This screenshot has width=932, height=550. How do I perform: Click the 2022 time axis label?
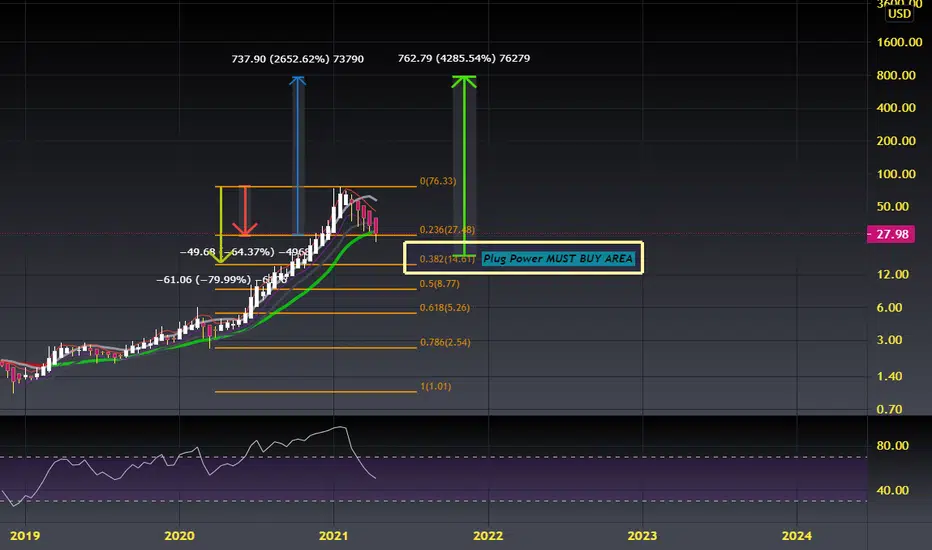click(488, 536)
